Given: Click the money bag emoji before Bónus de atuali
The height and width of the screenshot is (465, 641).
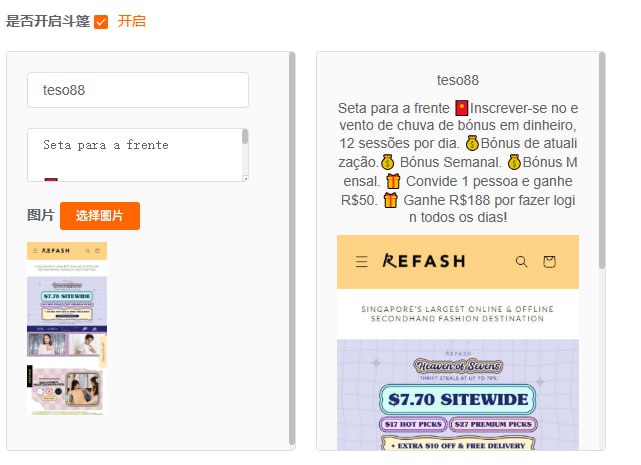Looking at the screenshot, I should pos(472,143).
